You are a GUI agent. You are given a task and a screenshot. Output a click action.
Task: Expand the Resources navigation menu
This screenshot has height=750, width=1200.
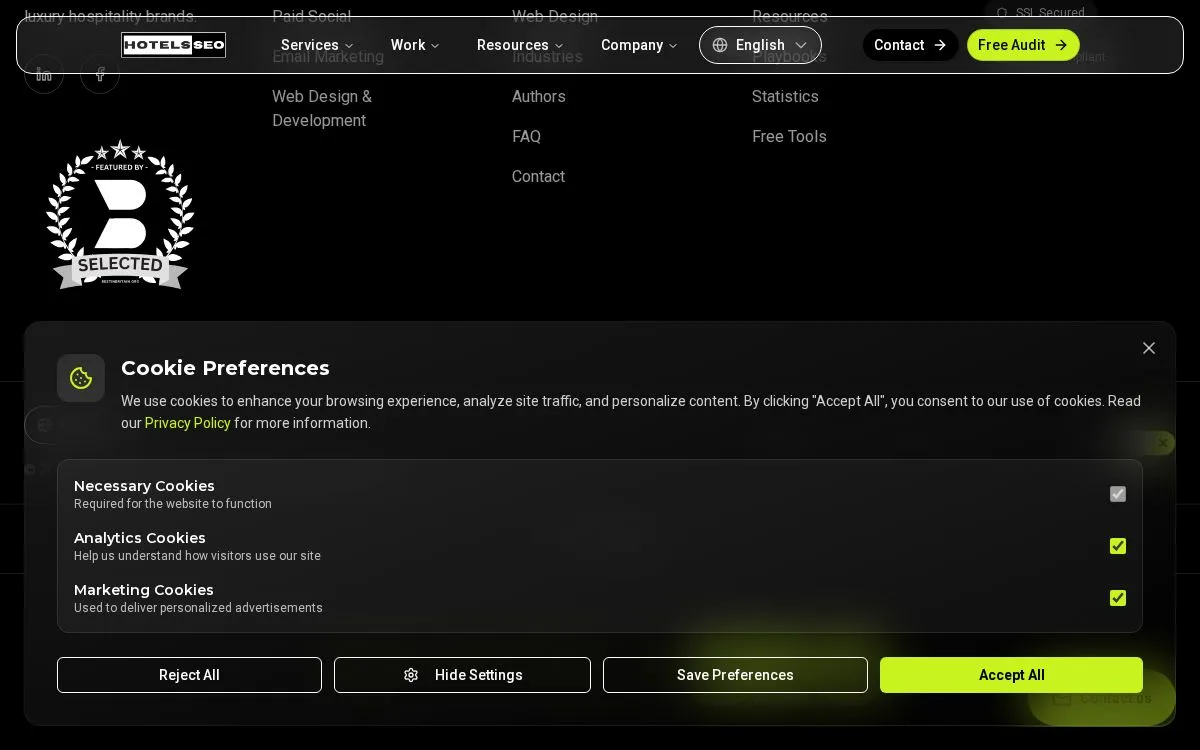coord(520,45)
